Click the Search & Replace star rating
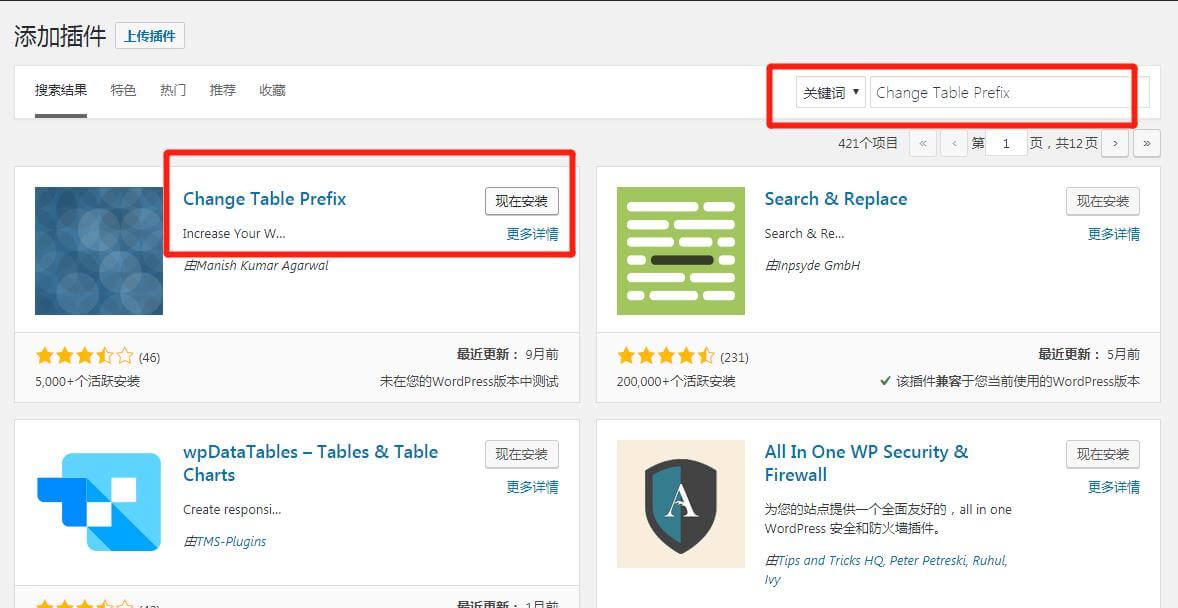 click(x=666, y=355)
